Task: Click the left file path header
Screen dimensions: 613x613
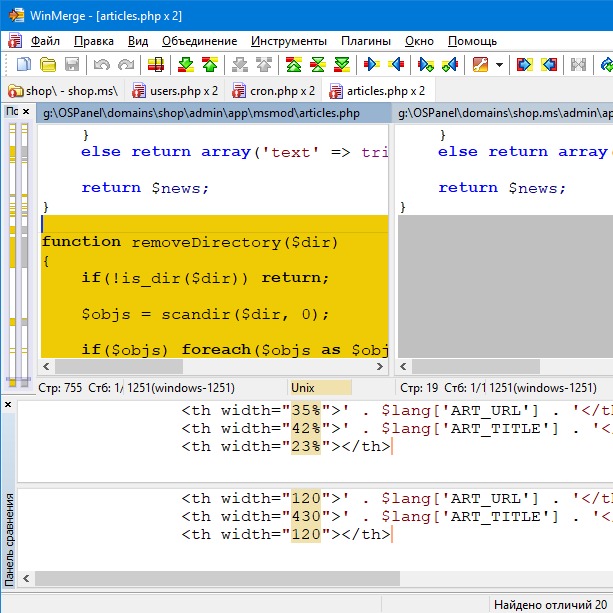Action: (200, 113)
